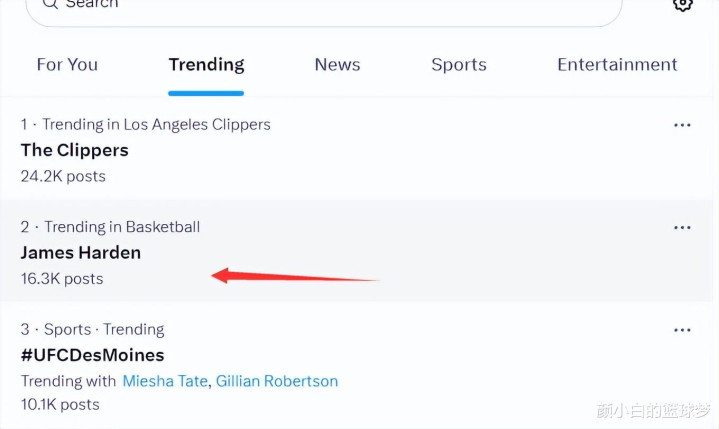719x429 pixels.
Task: Click the 24.2K posts count
Action: (63, 176)
